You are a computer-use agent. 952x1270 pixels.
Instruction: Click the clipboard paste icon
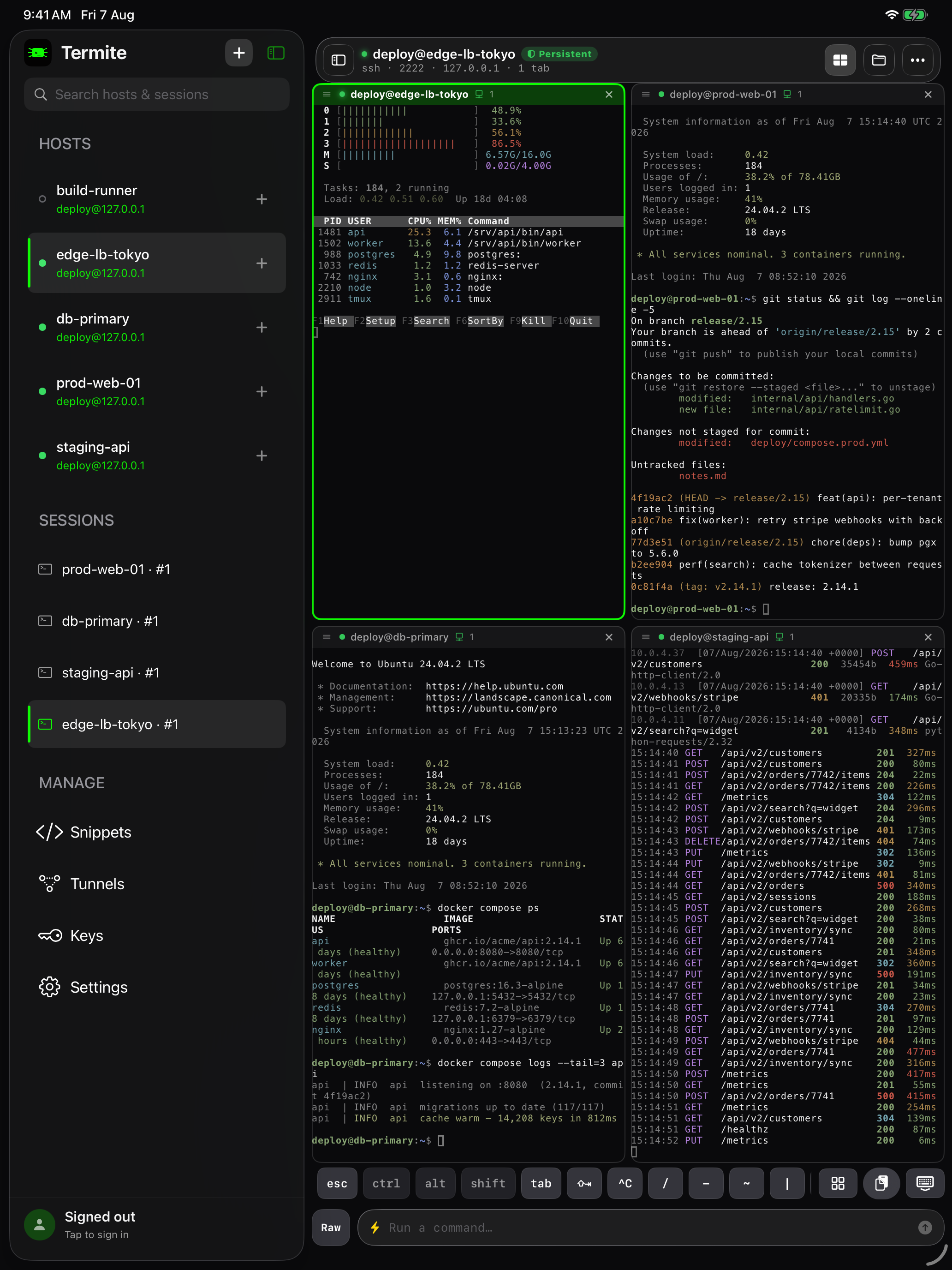[881, 1183]
